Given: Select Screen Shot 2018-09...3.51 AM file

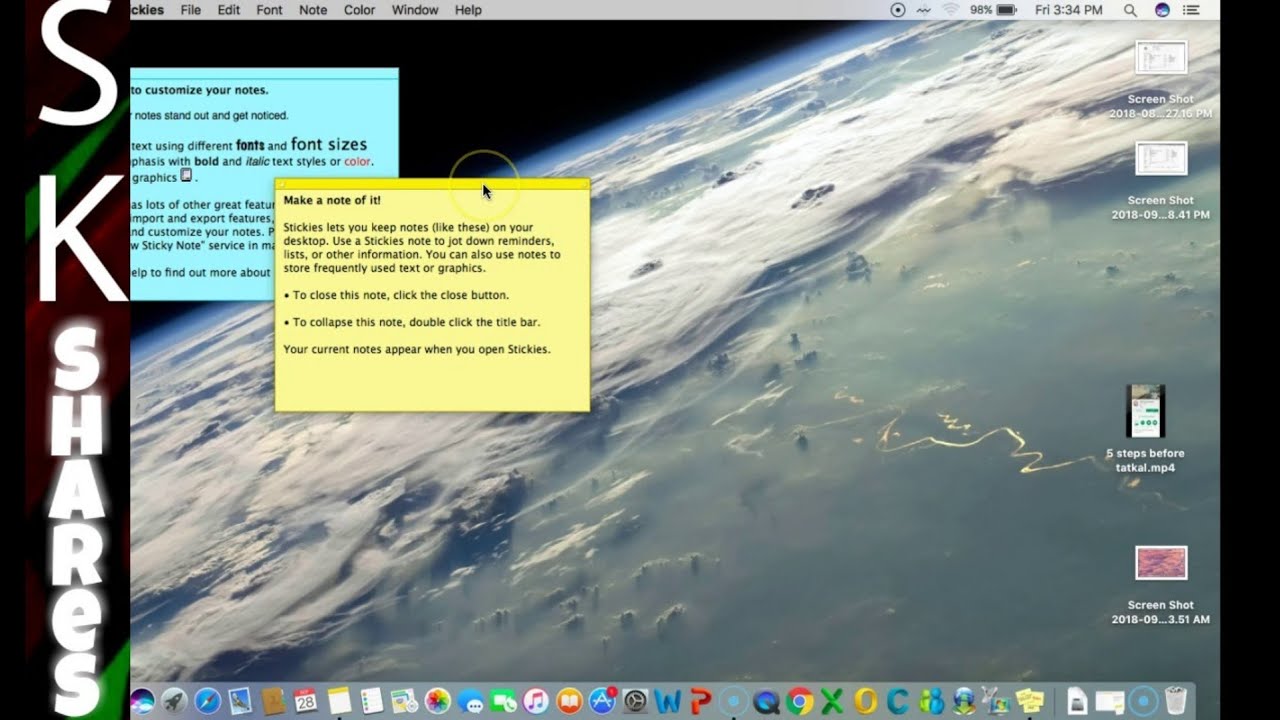Looking at the screenshot, I should coord(1161,586).
